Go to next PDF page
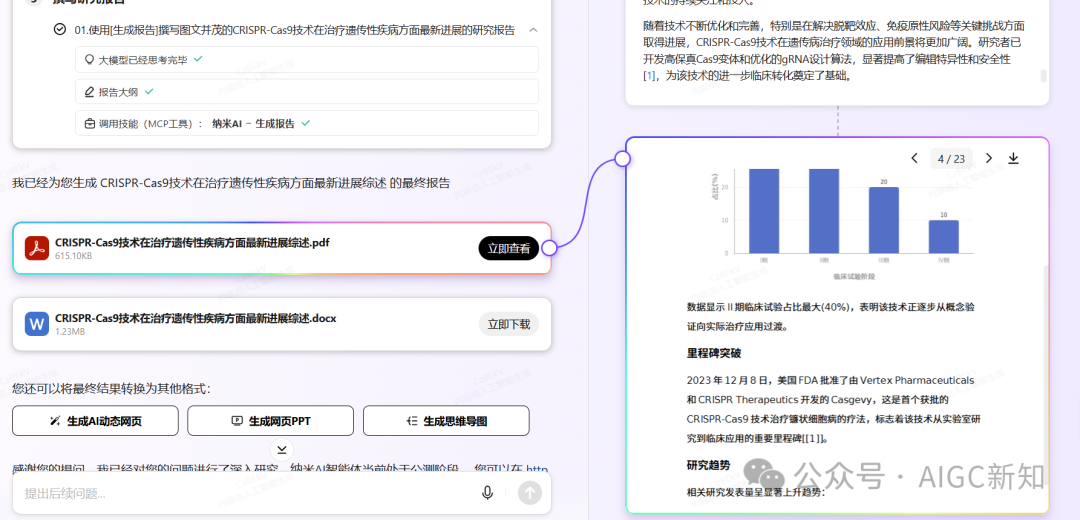Screen dimensions: 1080x520 click(x=989, y=158)
